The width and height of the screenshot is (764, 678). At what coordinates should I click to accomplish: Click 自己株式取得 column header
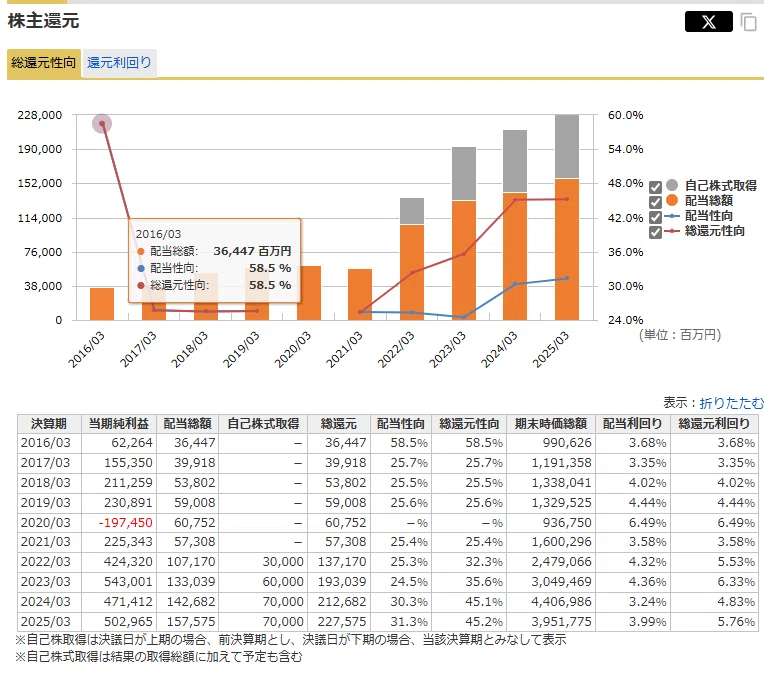tap(263, 424)
